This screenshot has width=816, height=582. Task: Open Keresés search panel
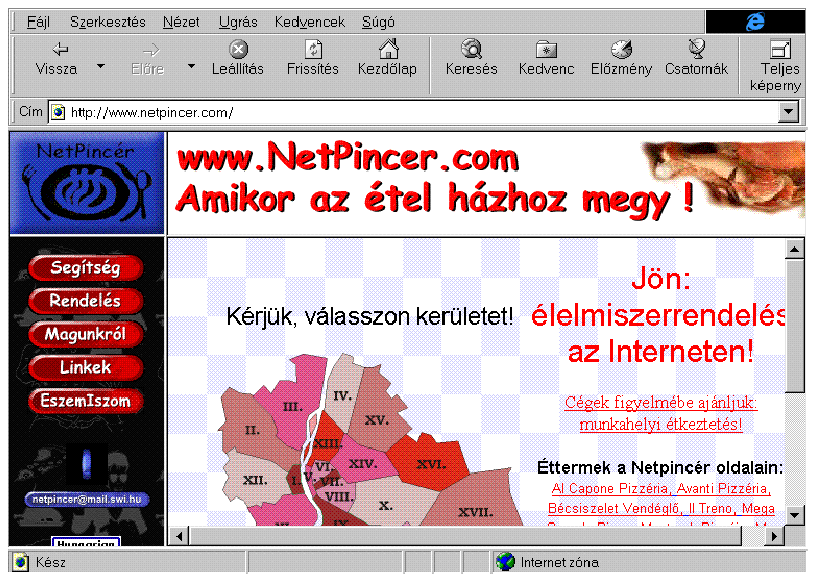[471, 58]
